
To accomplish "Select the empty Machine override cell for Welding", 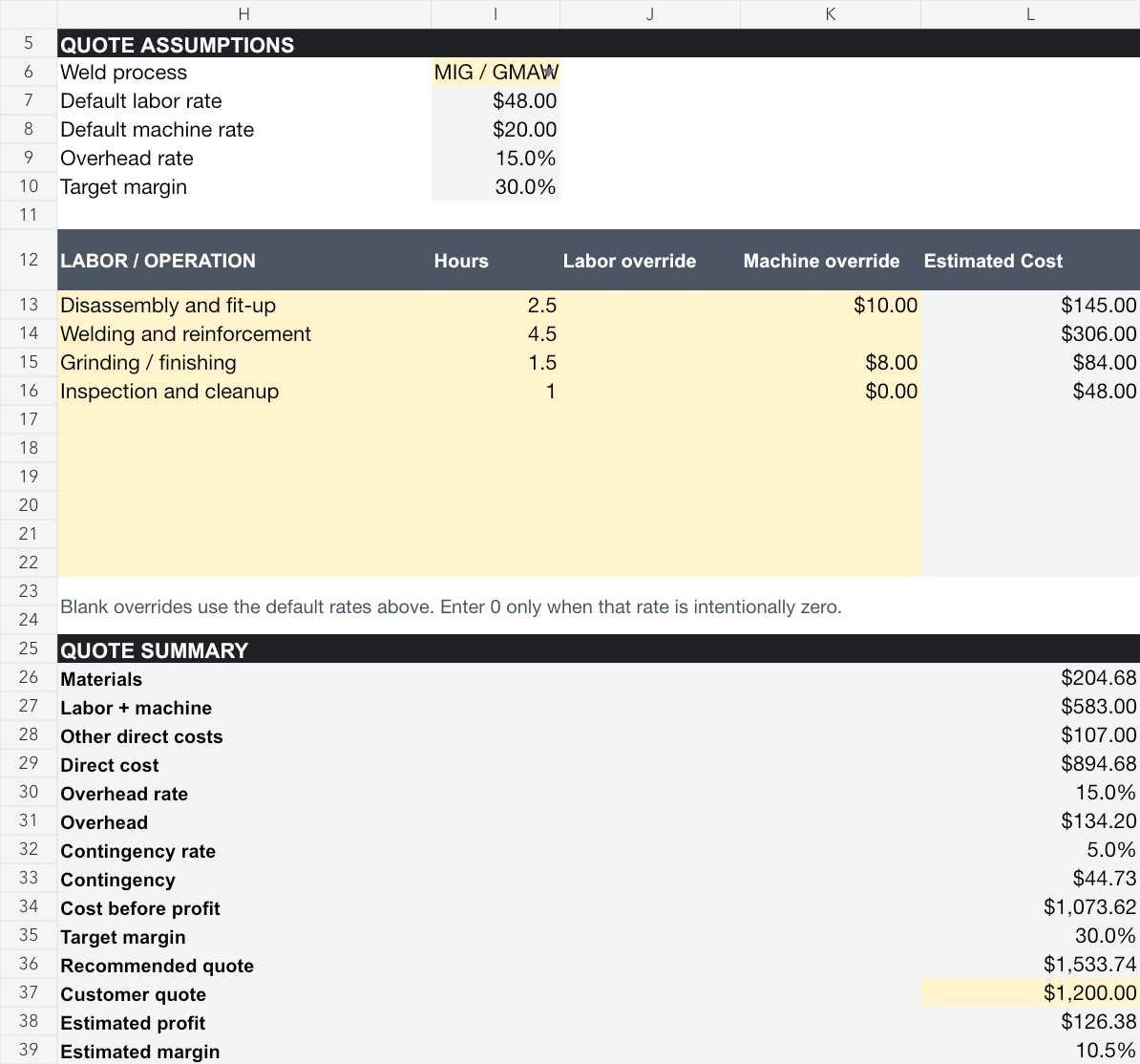I will pyautogui.click(x=831, y=334).
